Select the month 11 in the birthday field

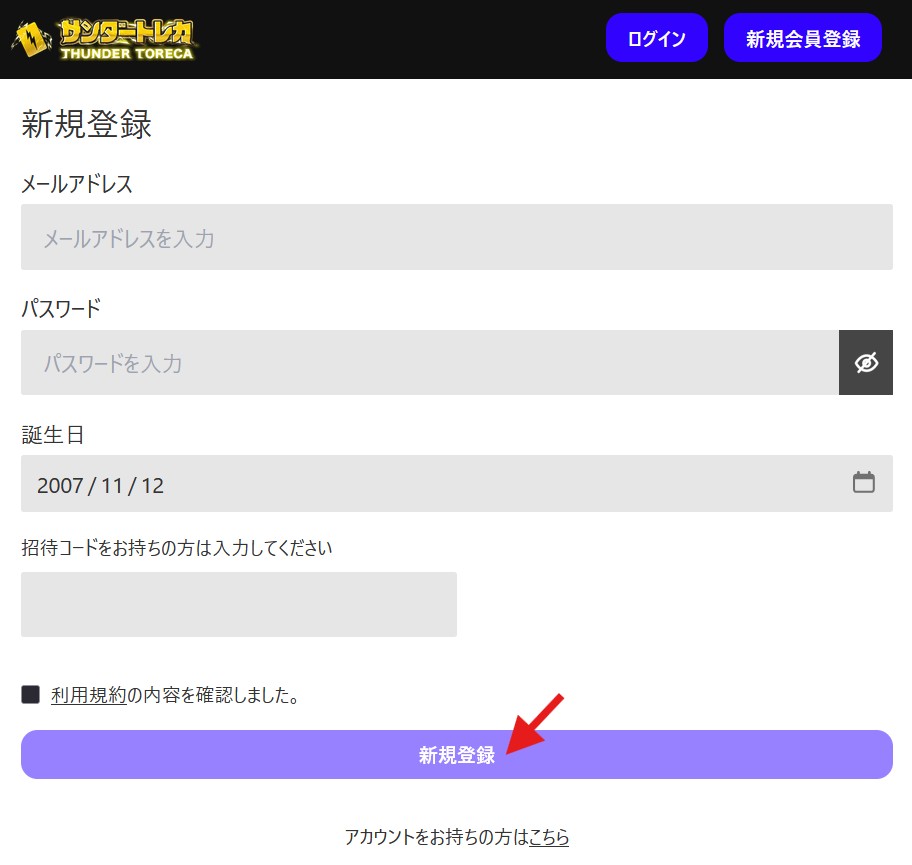(110, 486)
